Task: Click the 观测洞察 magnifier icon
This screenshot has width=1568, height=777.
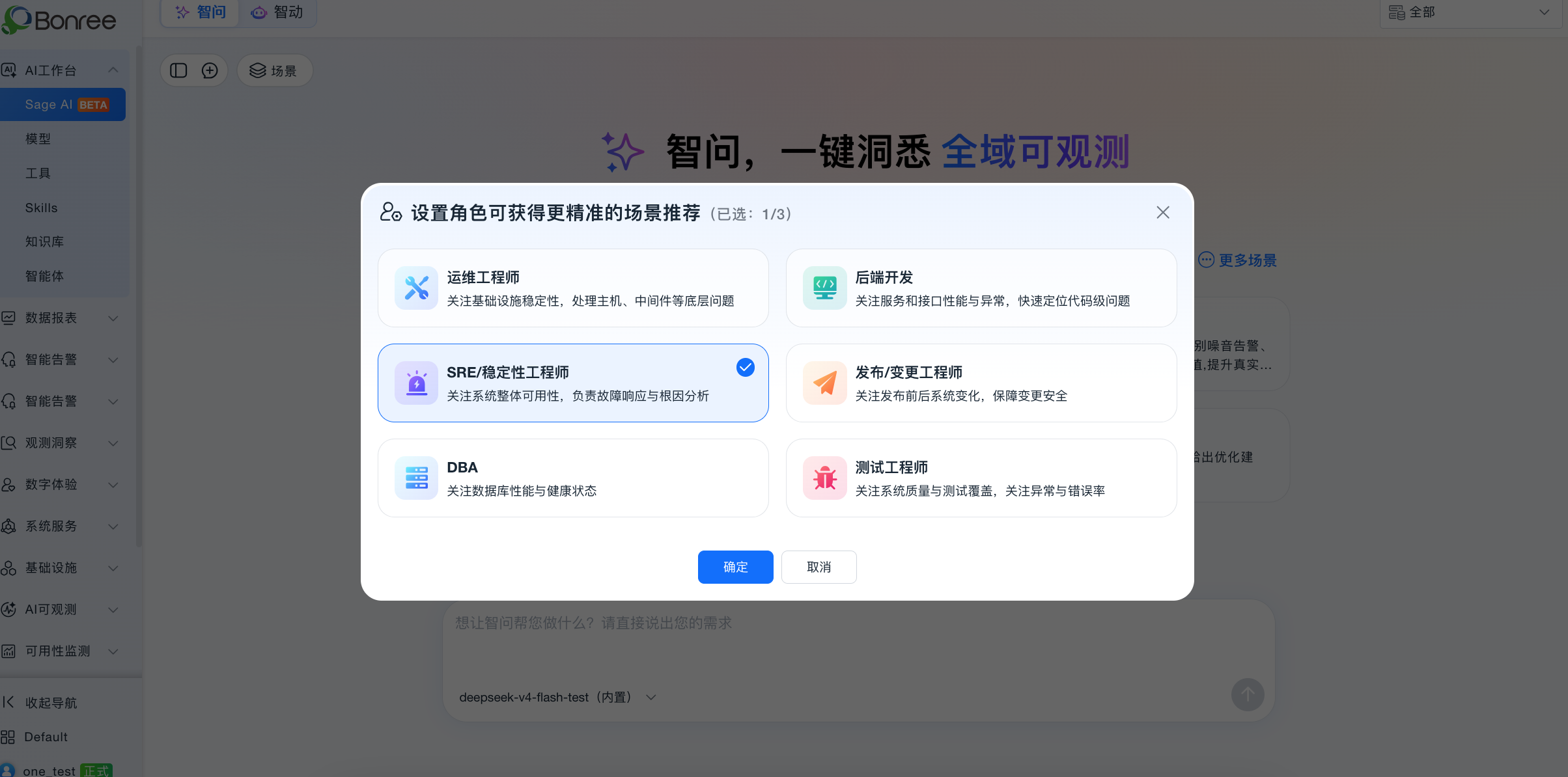Action: 8,443
